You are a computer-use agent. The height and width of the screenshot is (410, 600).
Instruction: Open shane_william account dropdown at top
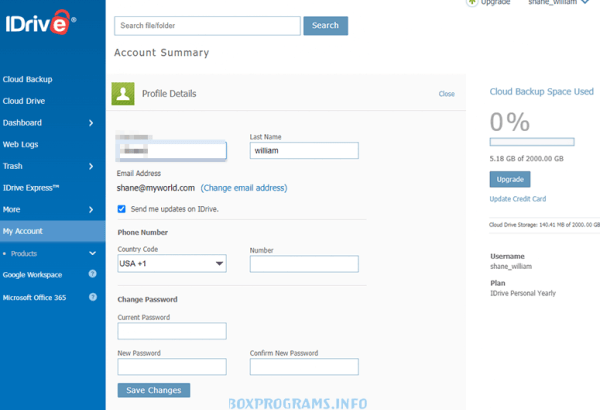(560, 3)
